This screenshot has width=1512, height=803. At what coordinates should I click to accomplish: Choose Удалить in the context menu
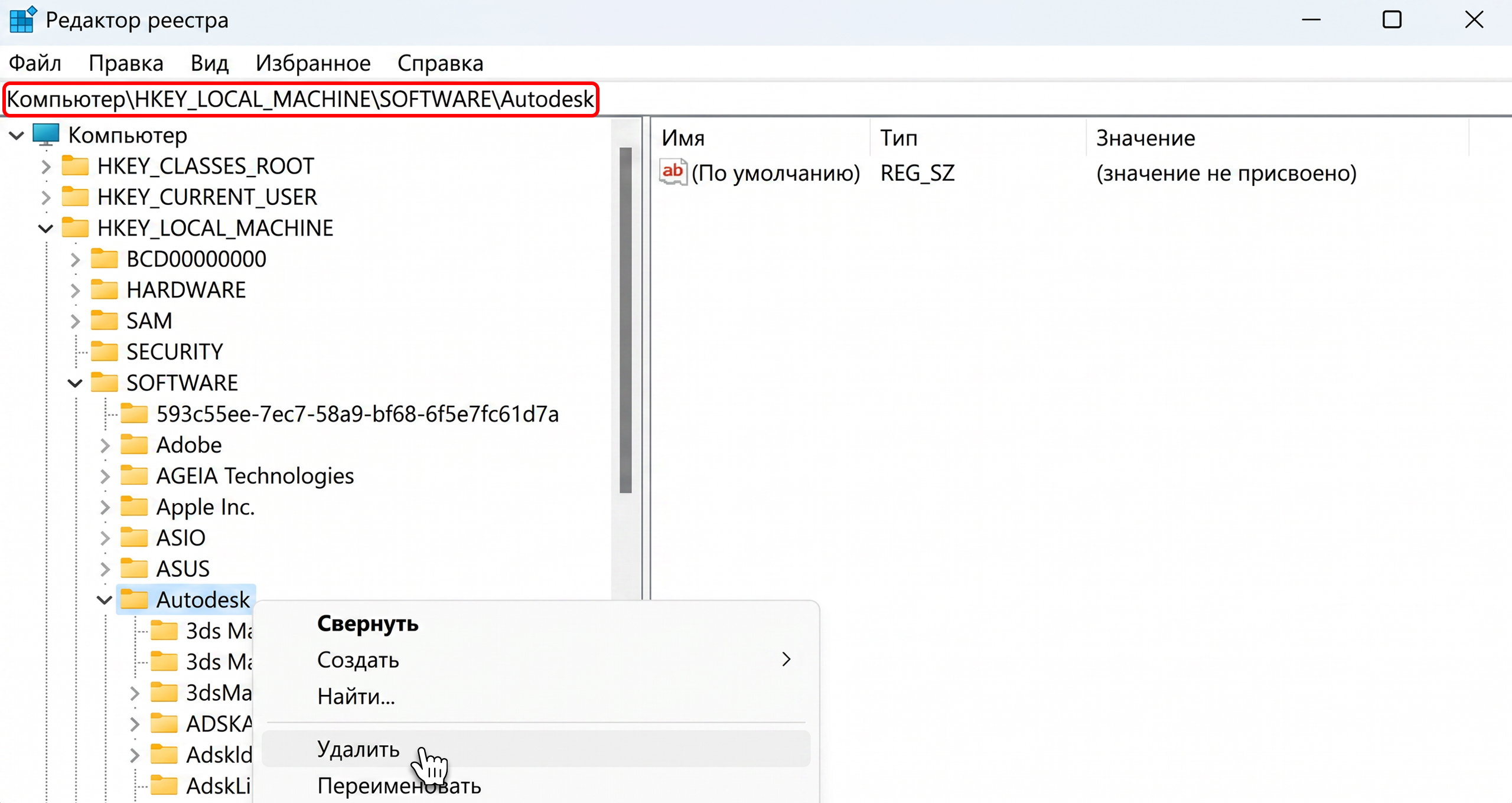tap(536, 749)
